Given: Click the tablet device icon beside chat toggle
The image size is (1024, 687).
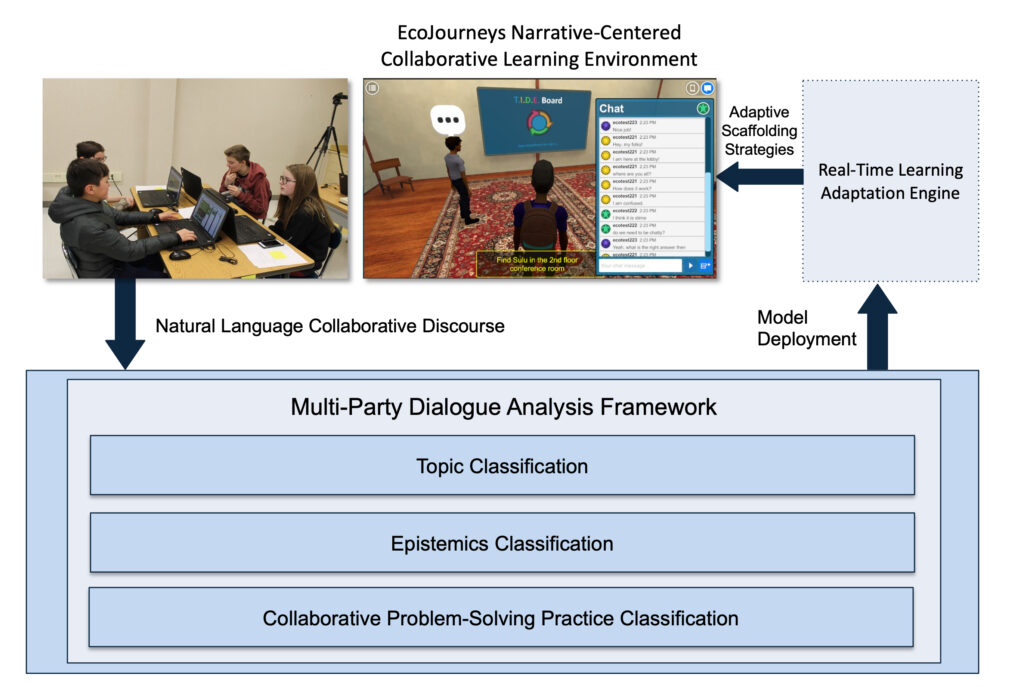Looking at the screenshot, I should pyautogui.click(x=691, y=88).
